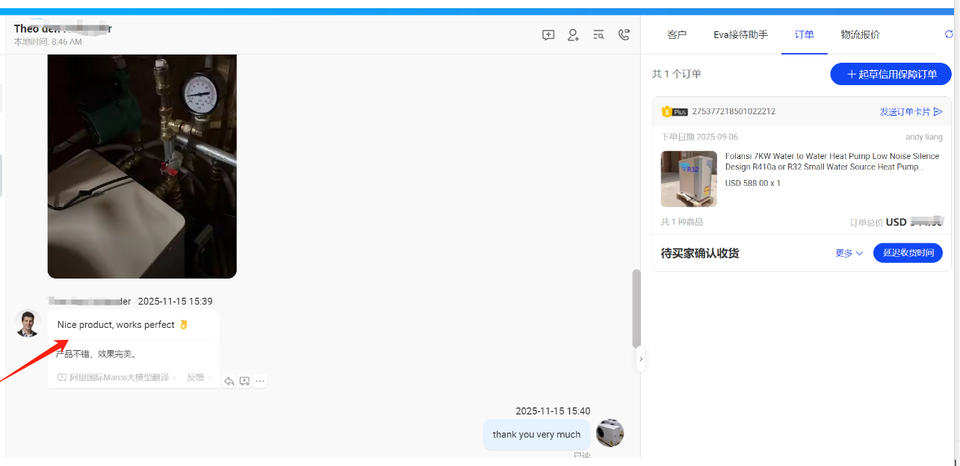Click the price USD 588.00 x 1
960x466 pixels.
[x=753, y=183]
